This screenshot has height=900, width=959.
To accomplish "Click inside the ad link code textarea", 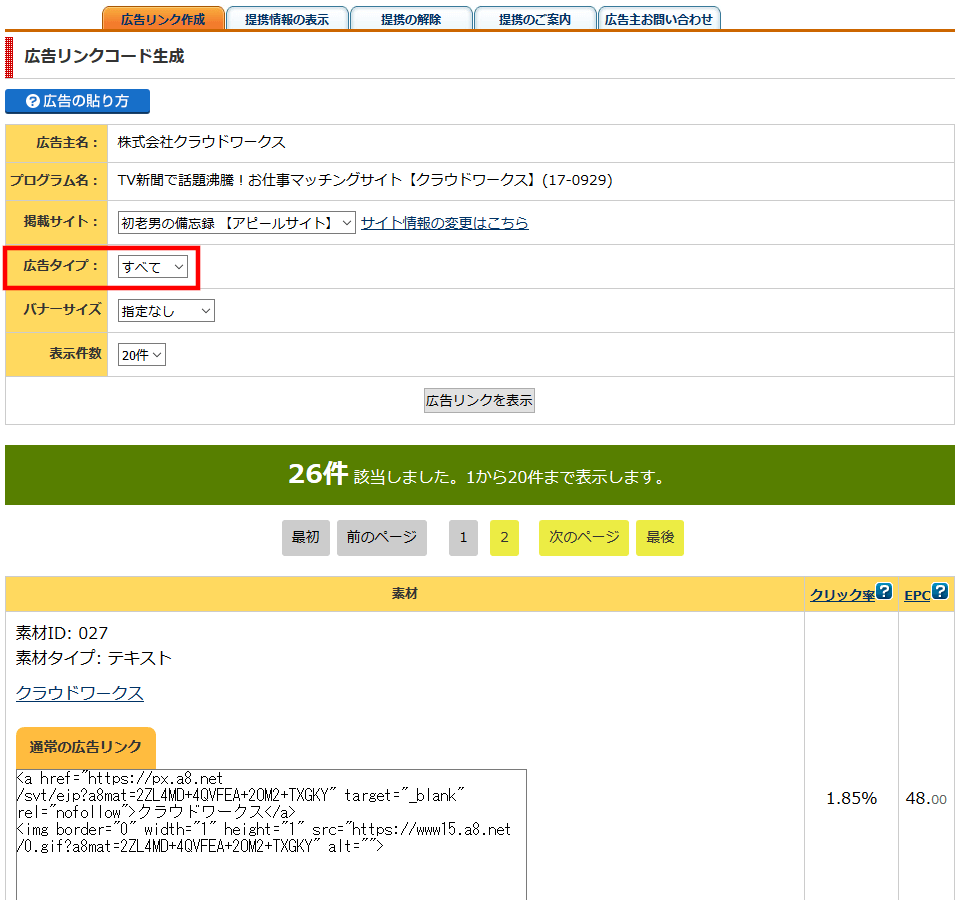I will (272, 834).
